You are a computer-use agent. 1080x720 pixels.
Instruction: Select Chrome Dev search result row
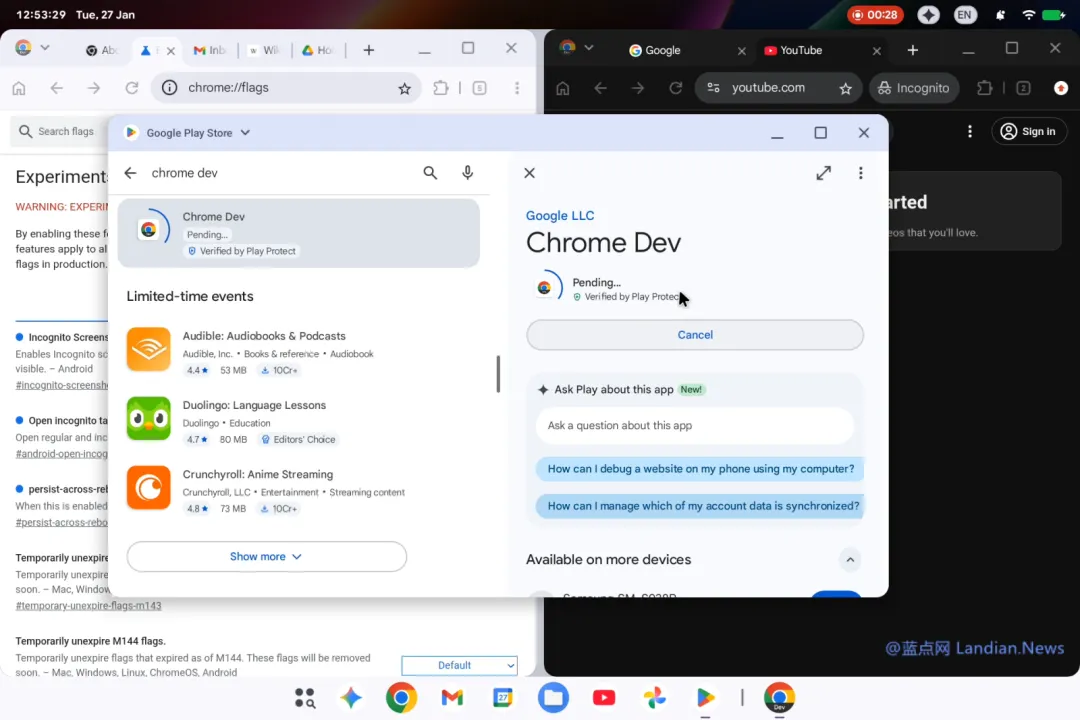(x=298, y=233)
